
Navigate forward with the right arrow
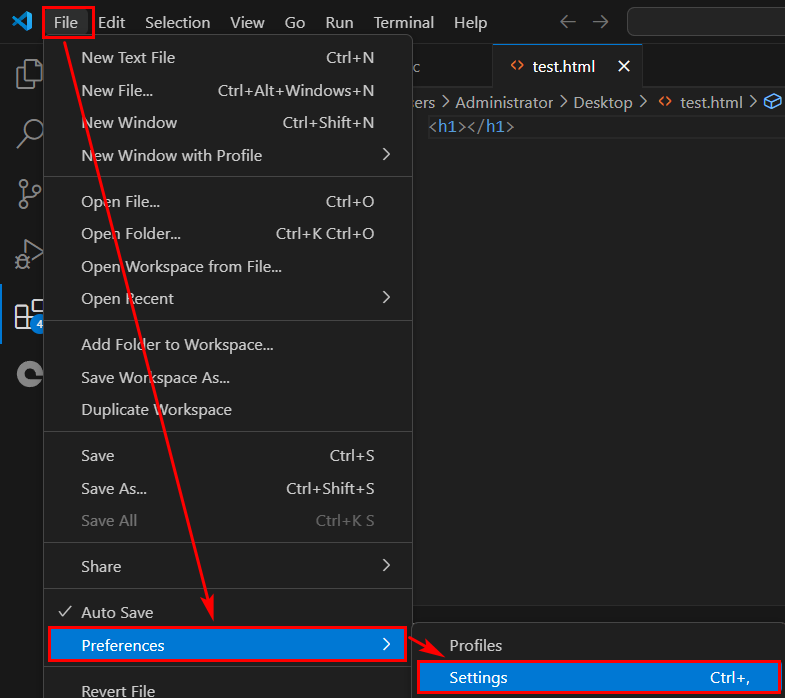(600, 21)
